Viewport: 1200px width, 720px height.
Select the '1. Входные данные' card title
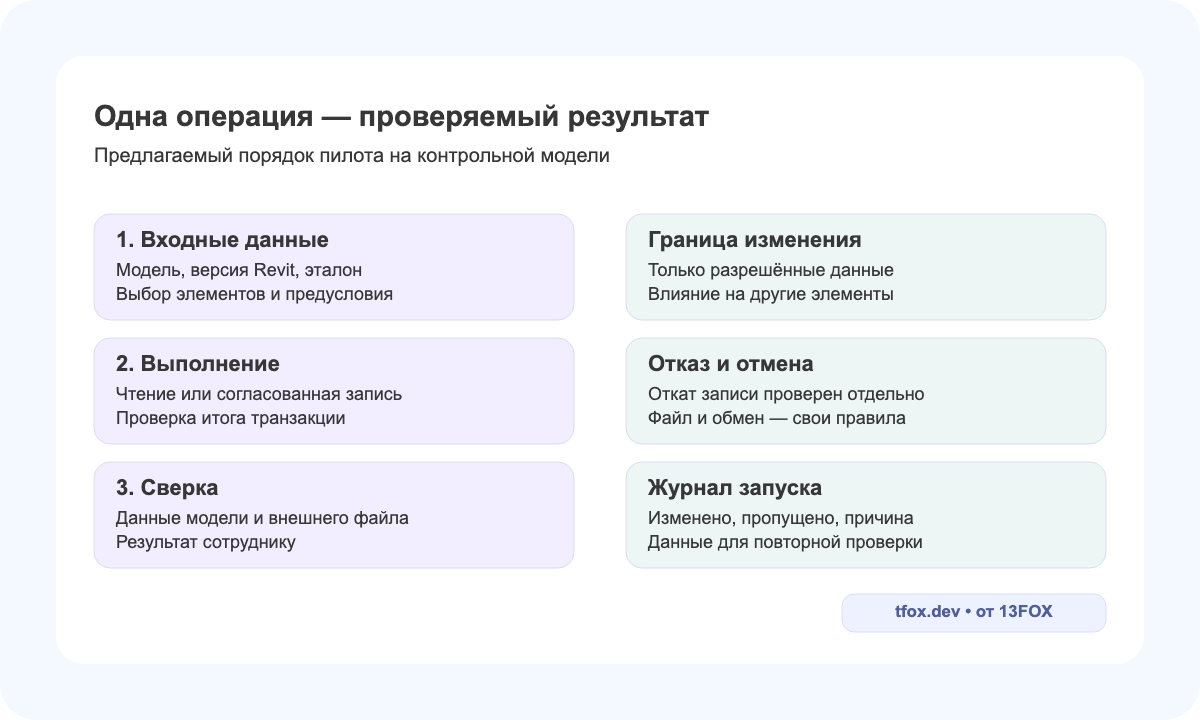(222, 240)
